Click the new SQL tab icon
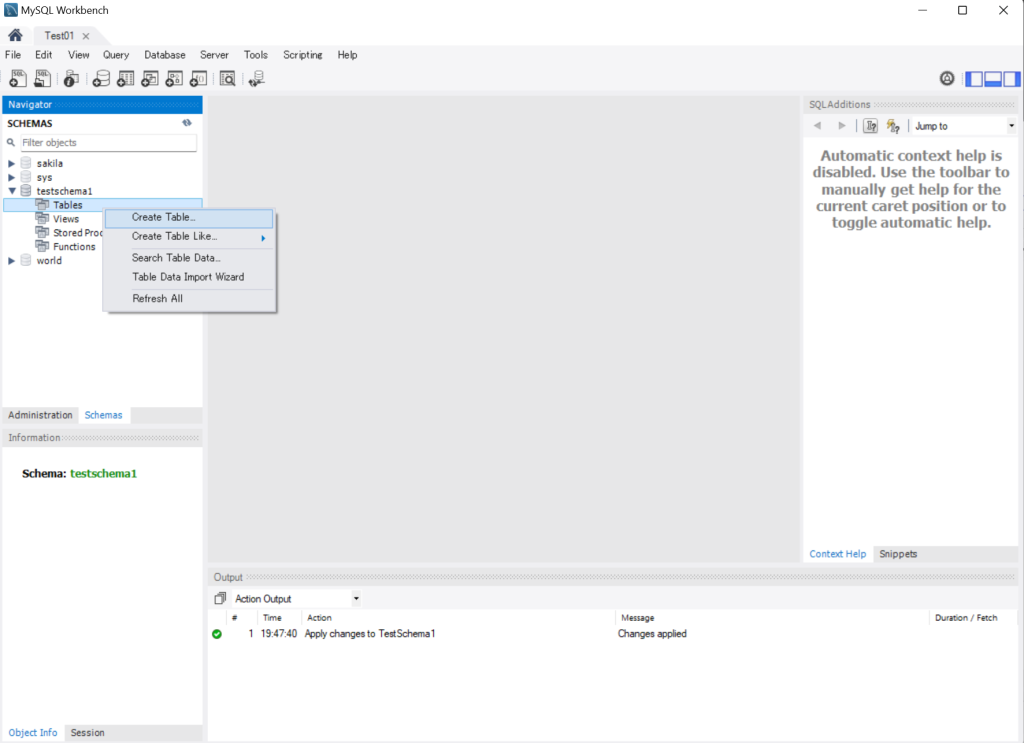1024x743 pixels. click(x=18, y=79)
